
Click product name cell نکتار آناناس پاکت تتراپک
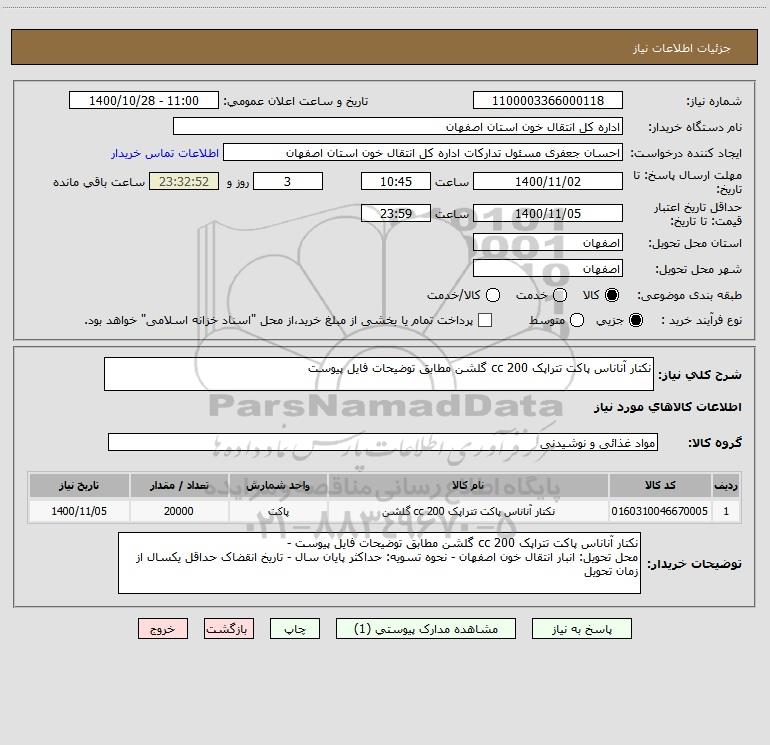(x=468, y=511)
